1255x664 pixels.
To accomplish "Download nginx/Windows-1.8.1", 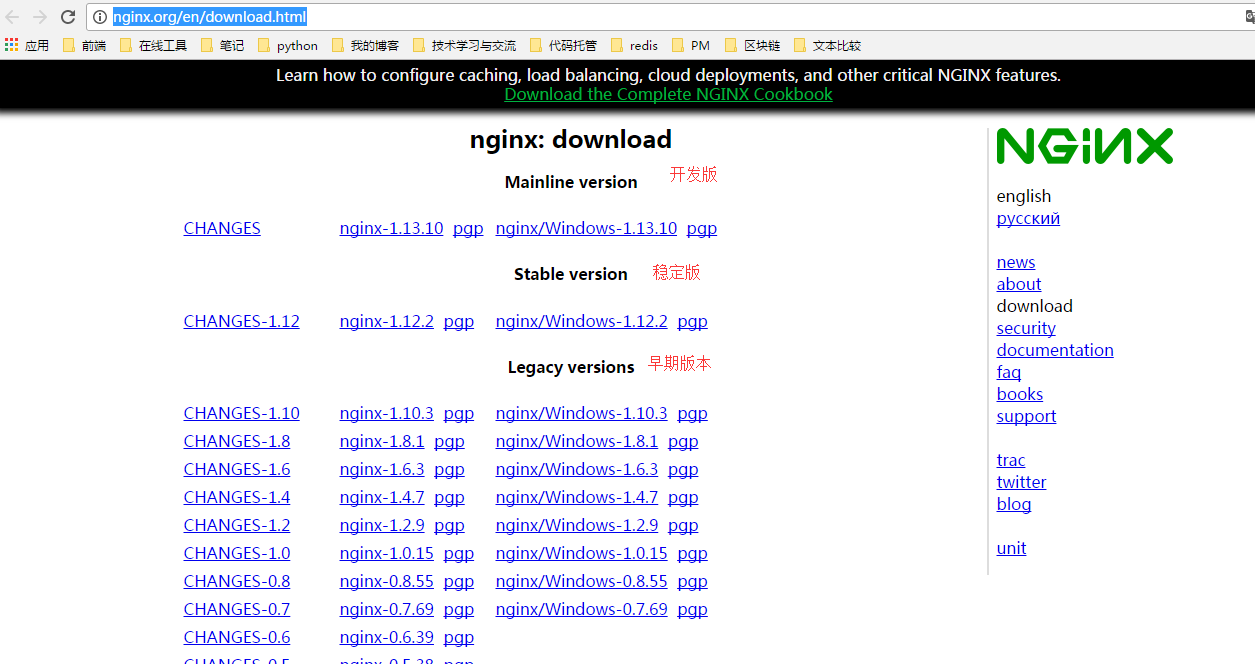I will click(x=577, y=441).
